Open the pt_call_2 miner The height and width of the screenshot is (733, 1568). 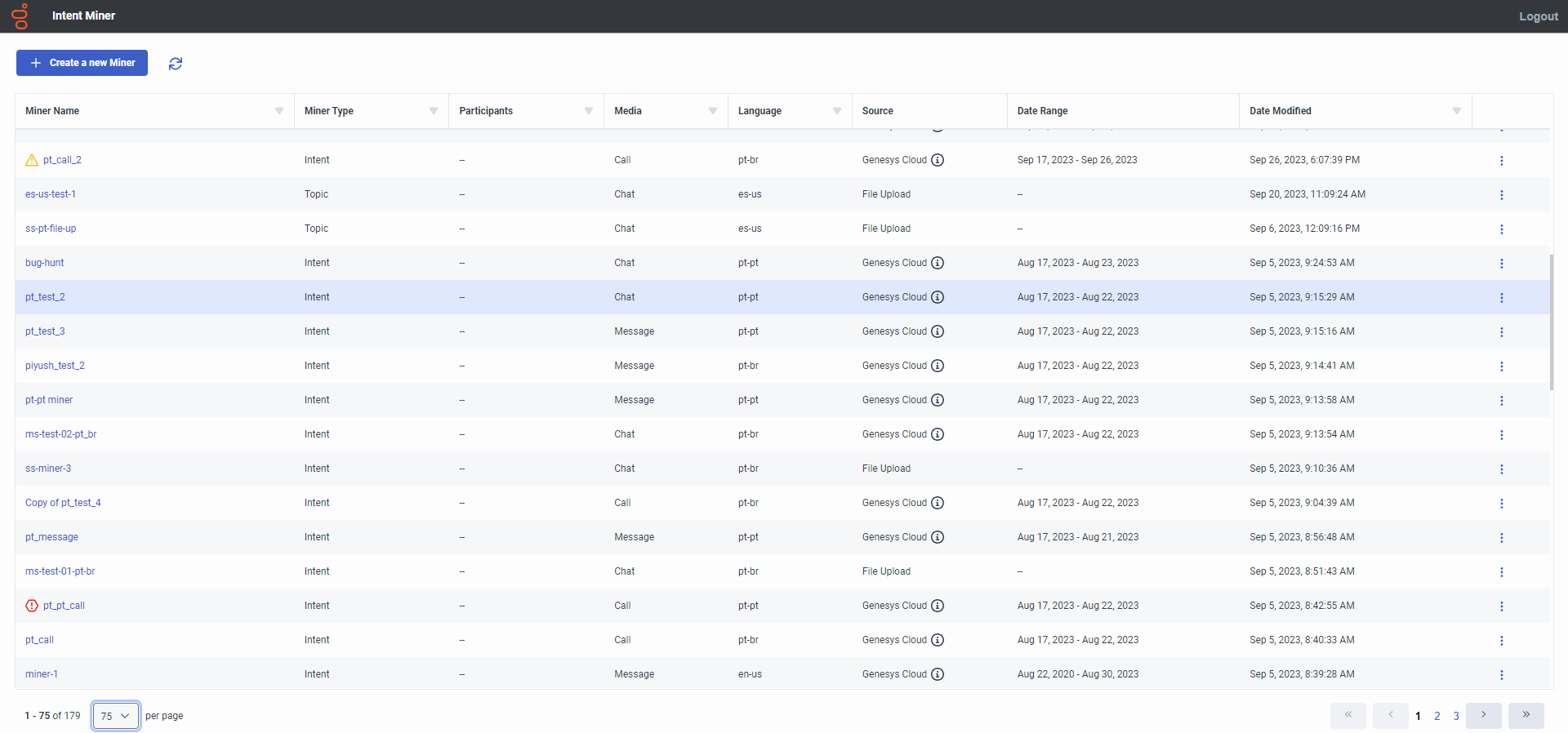point(62,160)
